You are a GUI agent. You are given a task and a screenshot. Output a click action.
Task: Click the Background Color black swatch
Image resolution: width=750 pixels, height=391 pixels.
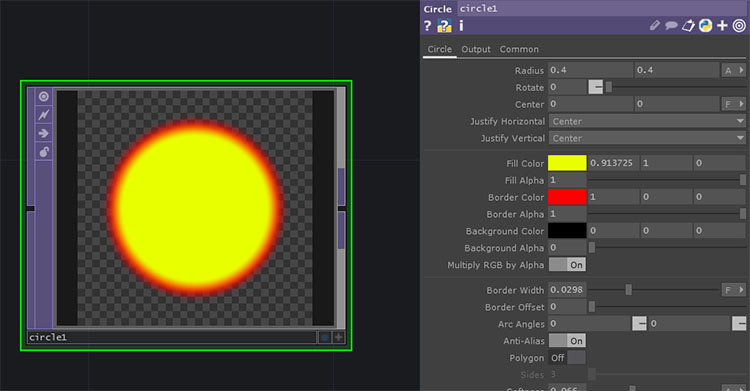pyautogui.click(x=567, y=231)
